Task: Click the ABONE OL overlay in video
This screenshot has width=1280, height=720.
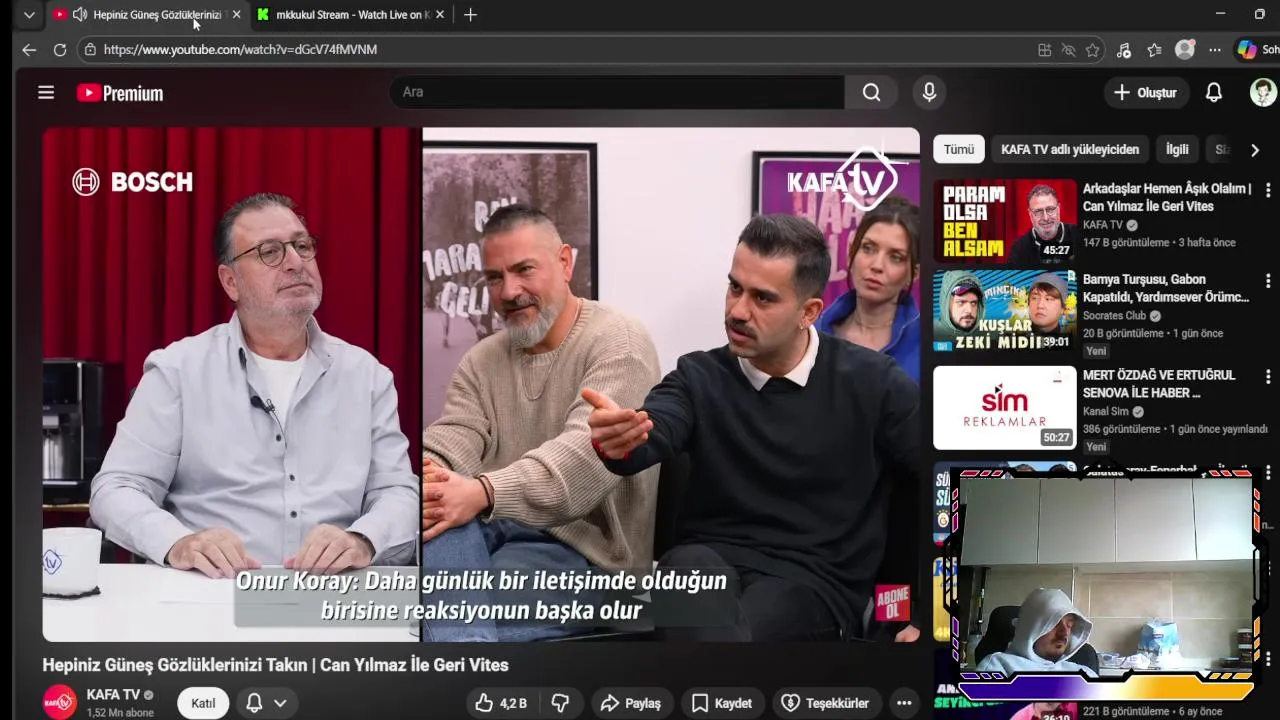Action: tap(892, 603)
